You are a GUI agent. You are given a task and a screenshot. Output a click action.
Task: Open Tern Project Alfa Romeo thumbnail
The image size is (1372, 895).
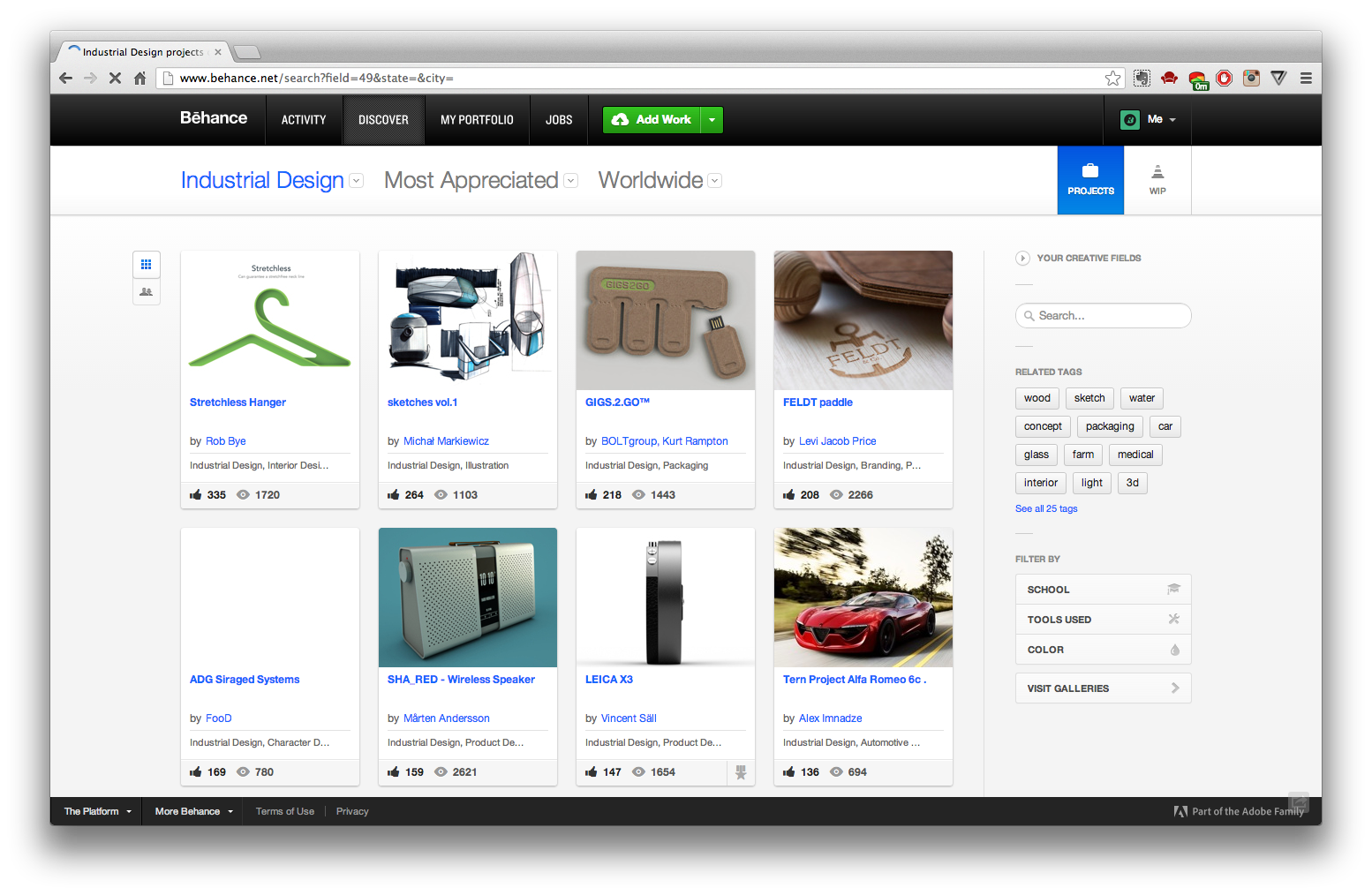click(x=863, y=598)
